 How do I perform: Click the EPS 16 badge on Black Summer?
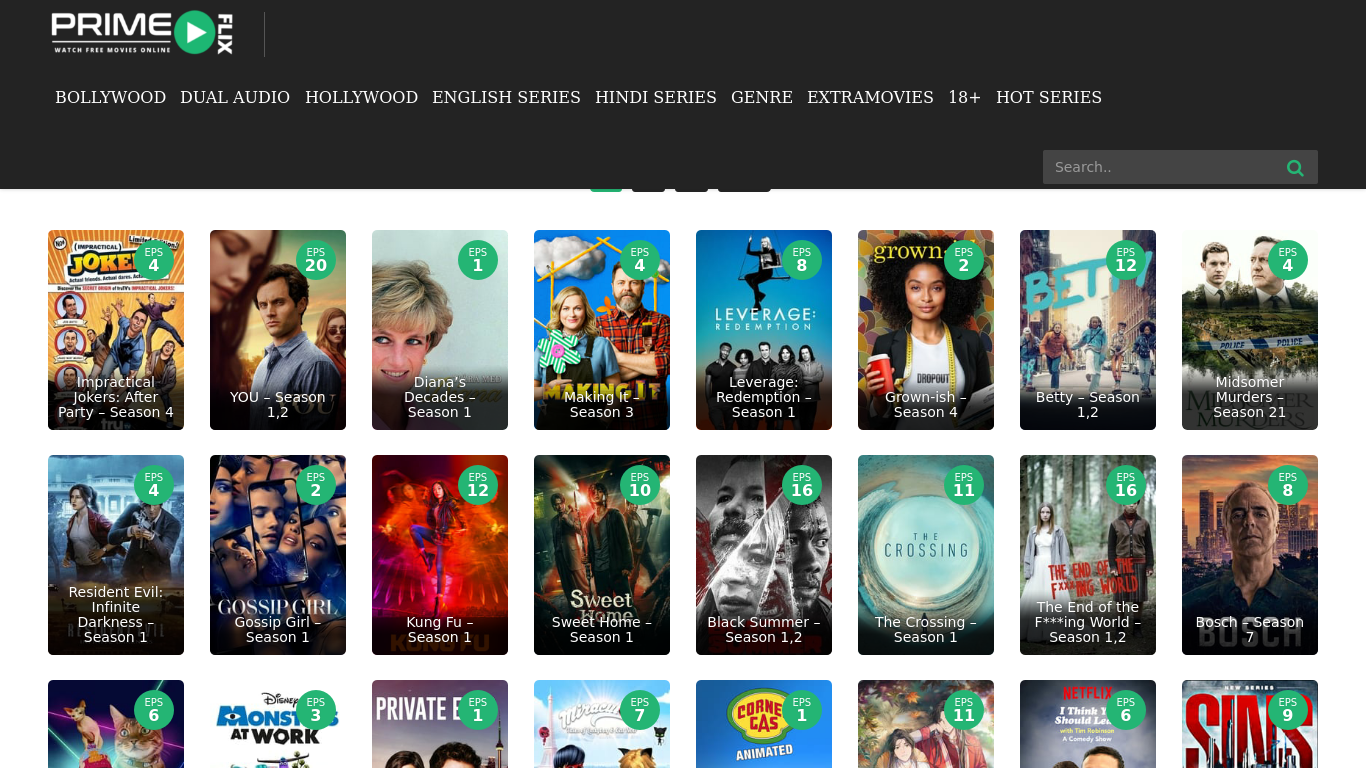click(x=801, y=483)
